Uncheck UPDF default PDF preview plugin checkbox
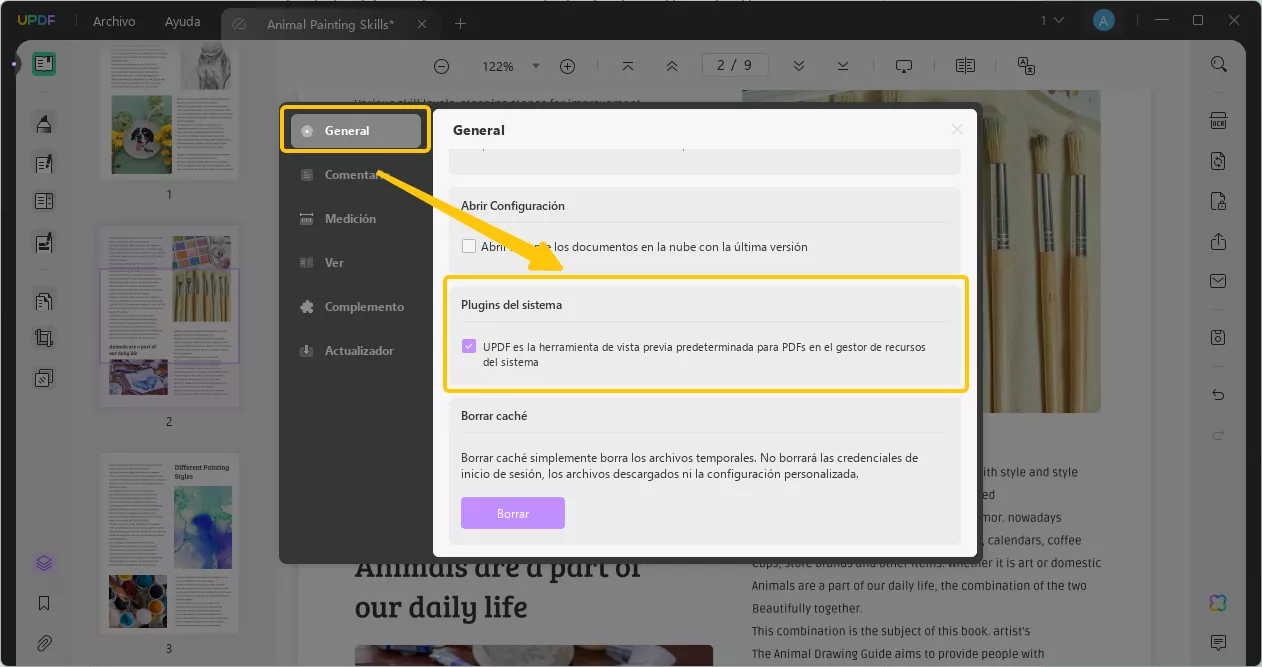 (x=469, y=346)
